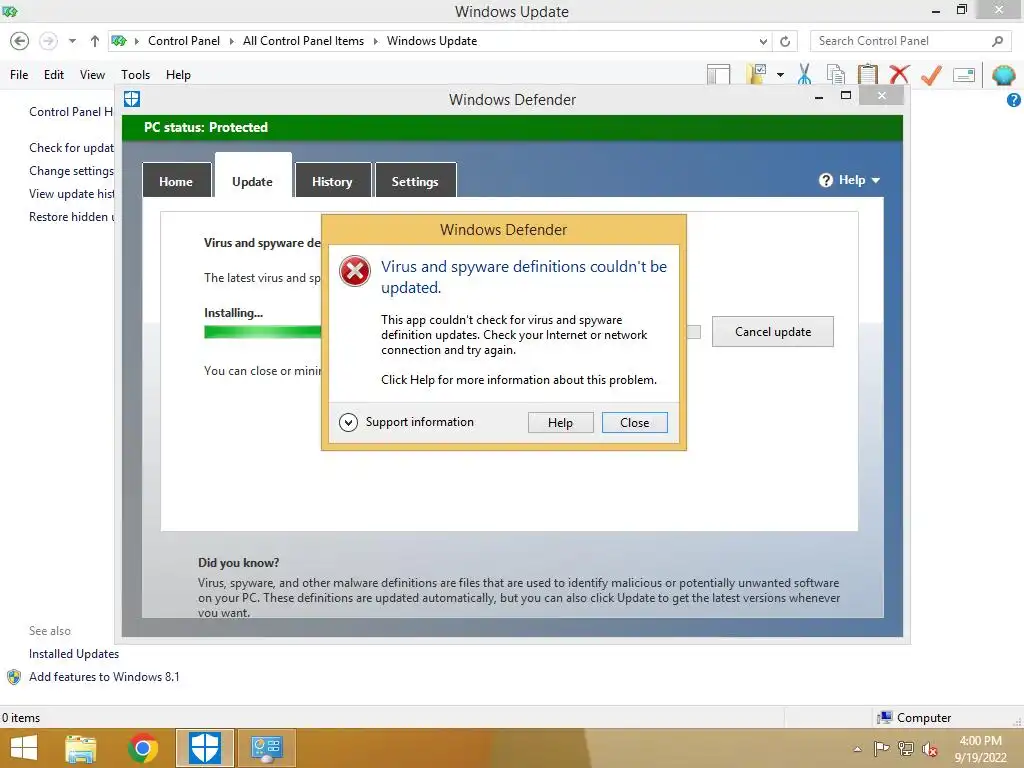
Task: Switch to the History tab
Action: (x=332, y=181)
